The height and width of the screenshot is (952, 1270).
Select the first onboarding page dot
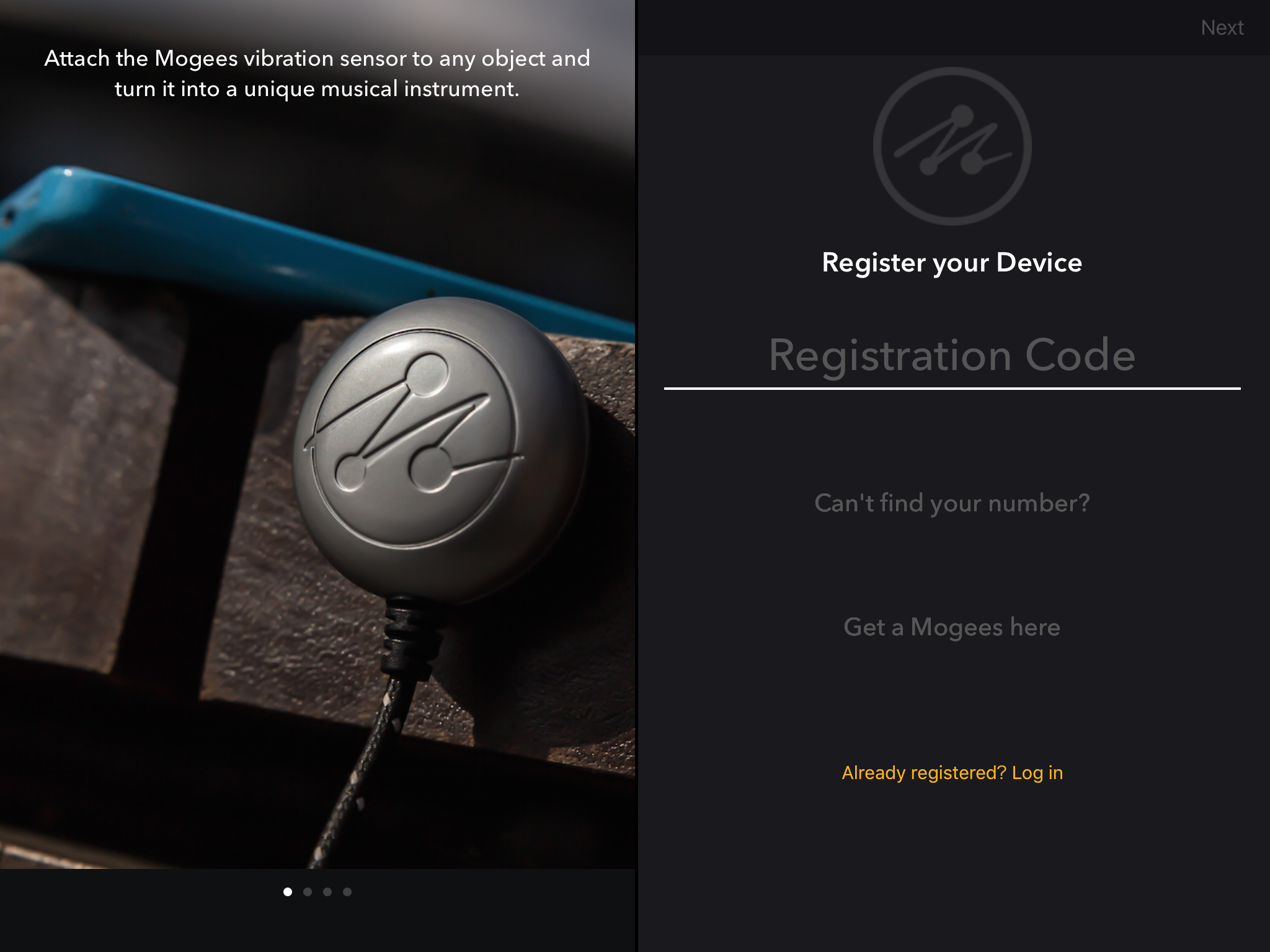(x=288, y=892)
